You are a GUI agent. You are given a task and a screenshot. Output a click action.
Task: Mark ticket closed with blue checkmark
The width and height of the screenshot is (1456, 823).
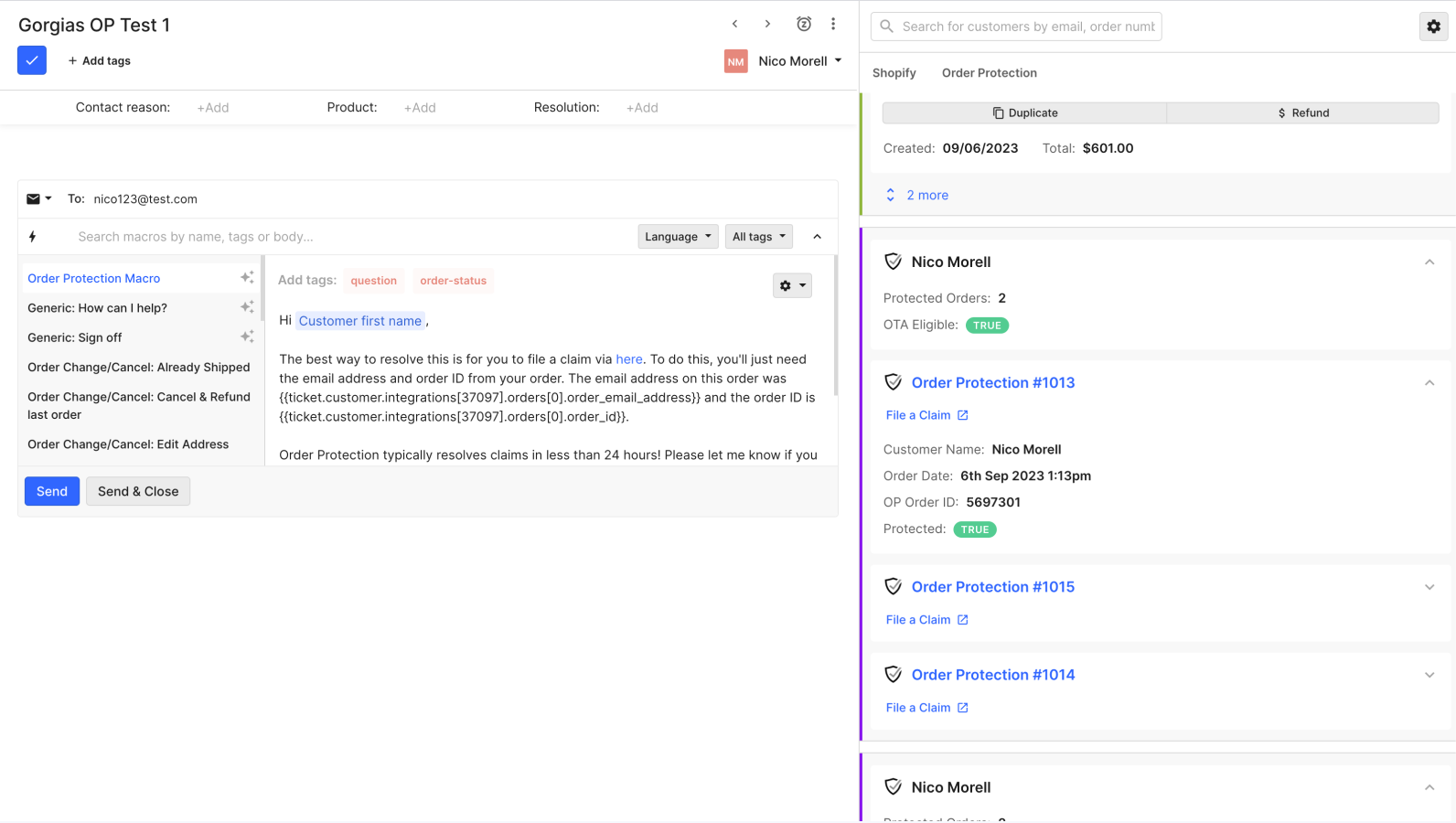pyautogui.click(x=32, y=60)
